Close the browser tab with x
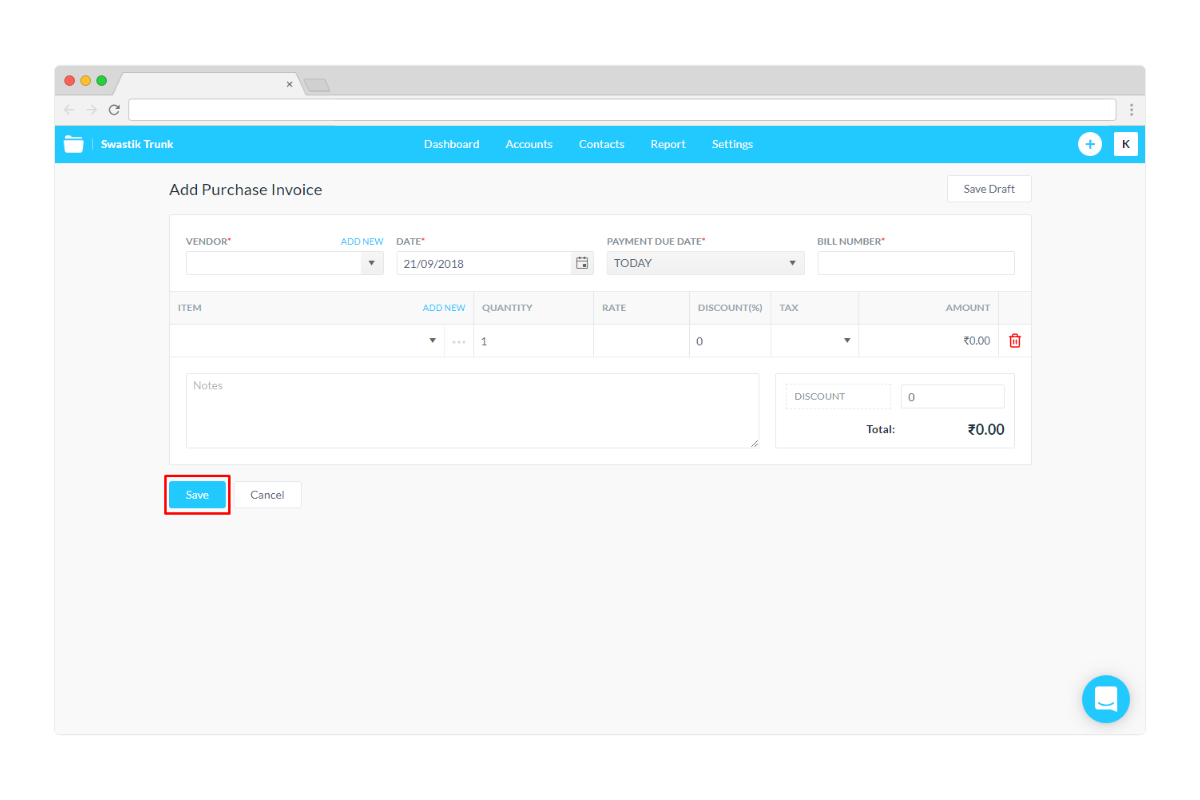This screenshot has height=800, width=1200. (290, 85)
